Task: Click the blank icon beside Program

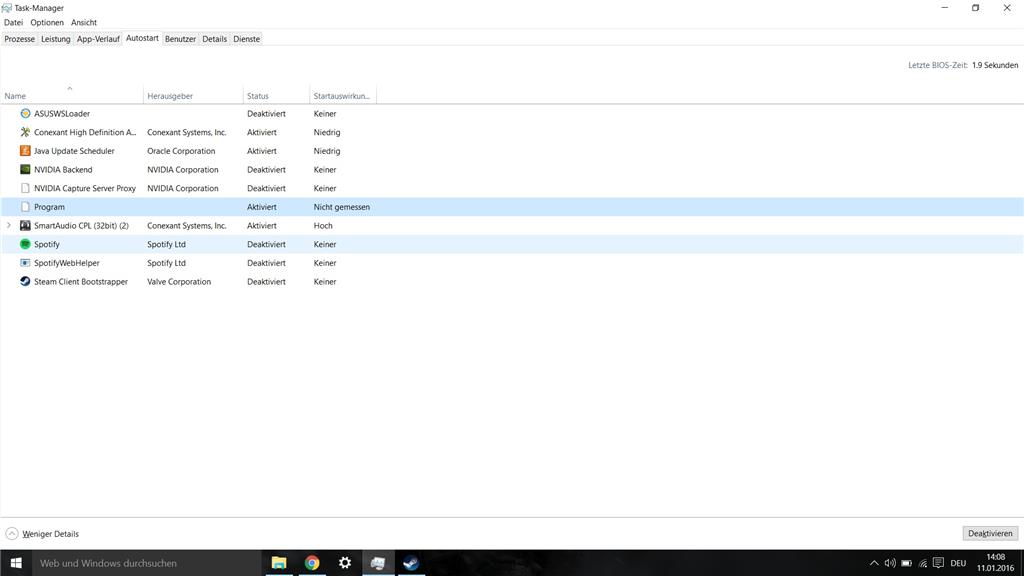Action: [25, 207]
